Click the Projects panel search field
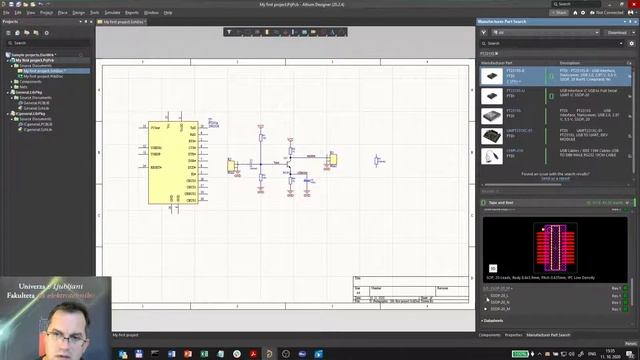Image resolution: width=640 pixels, height=360 pixels. [48, 43]
